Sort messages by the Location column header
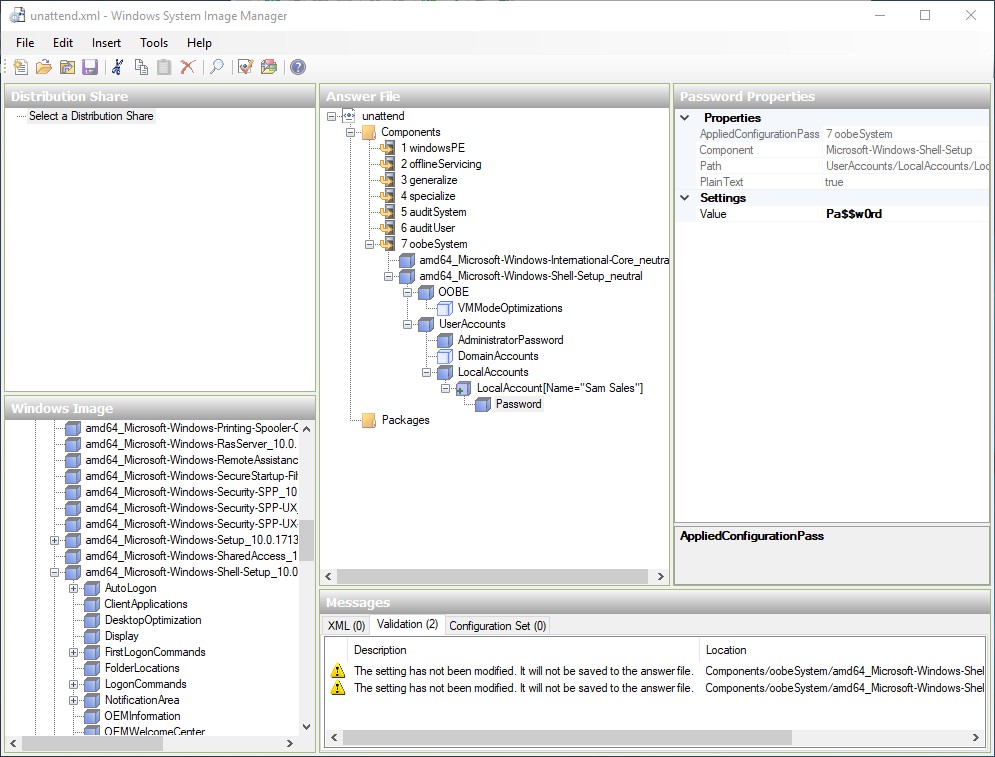The width and height of the screenshot is (995, 757). (x=841, y=650)
